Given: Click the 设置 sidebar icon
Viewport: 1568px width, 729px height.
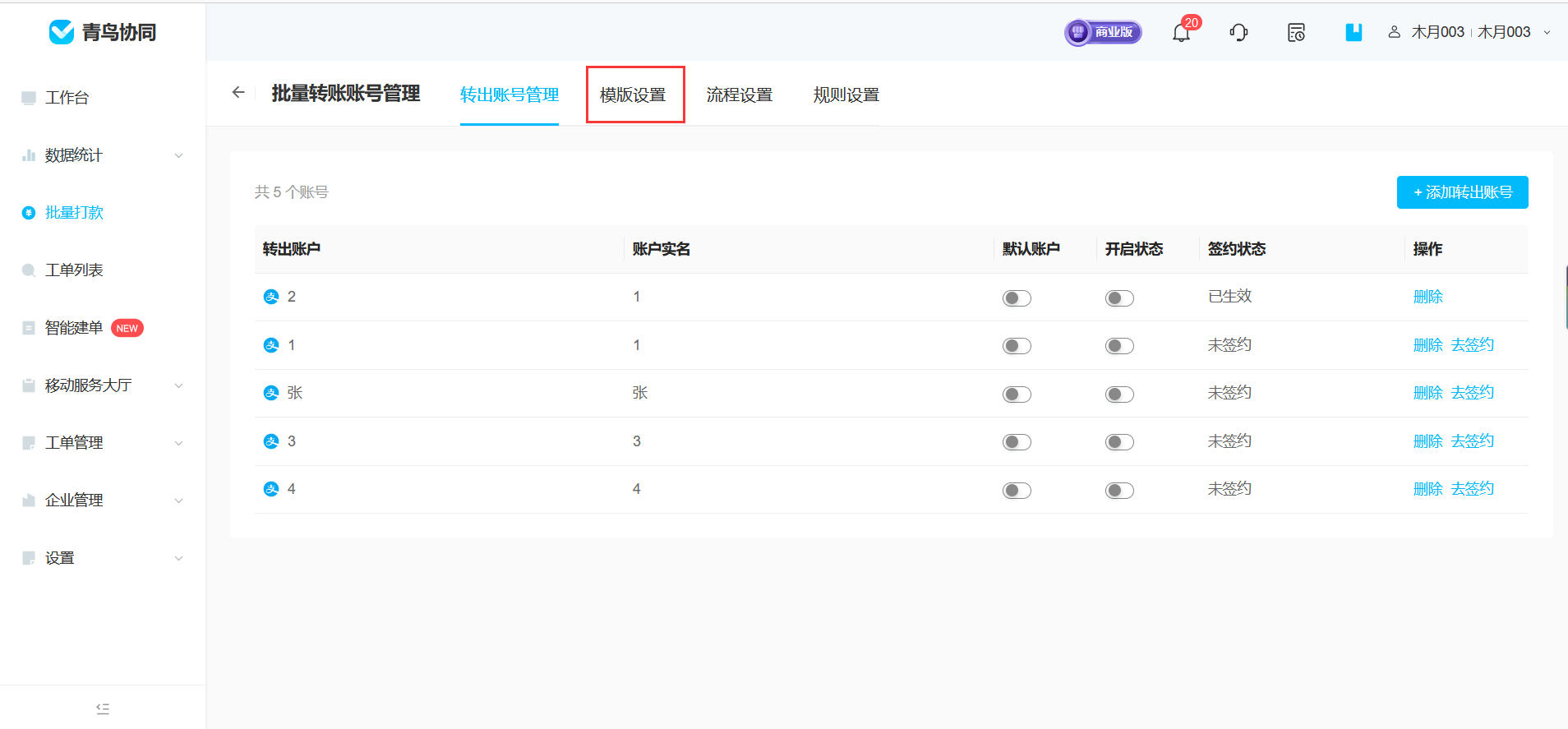Looking at the screenshot, I should (29, 558).
